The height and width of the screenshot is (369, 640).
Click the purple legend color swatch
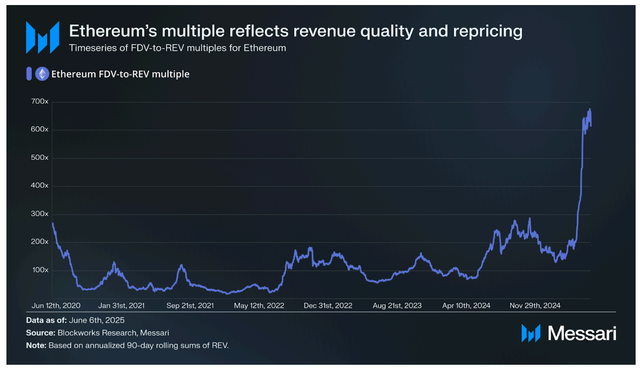29,74
